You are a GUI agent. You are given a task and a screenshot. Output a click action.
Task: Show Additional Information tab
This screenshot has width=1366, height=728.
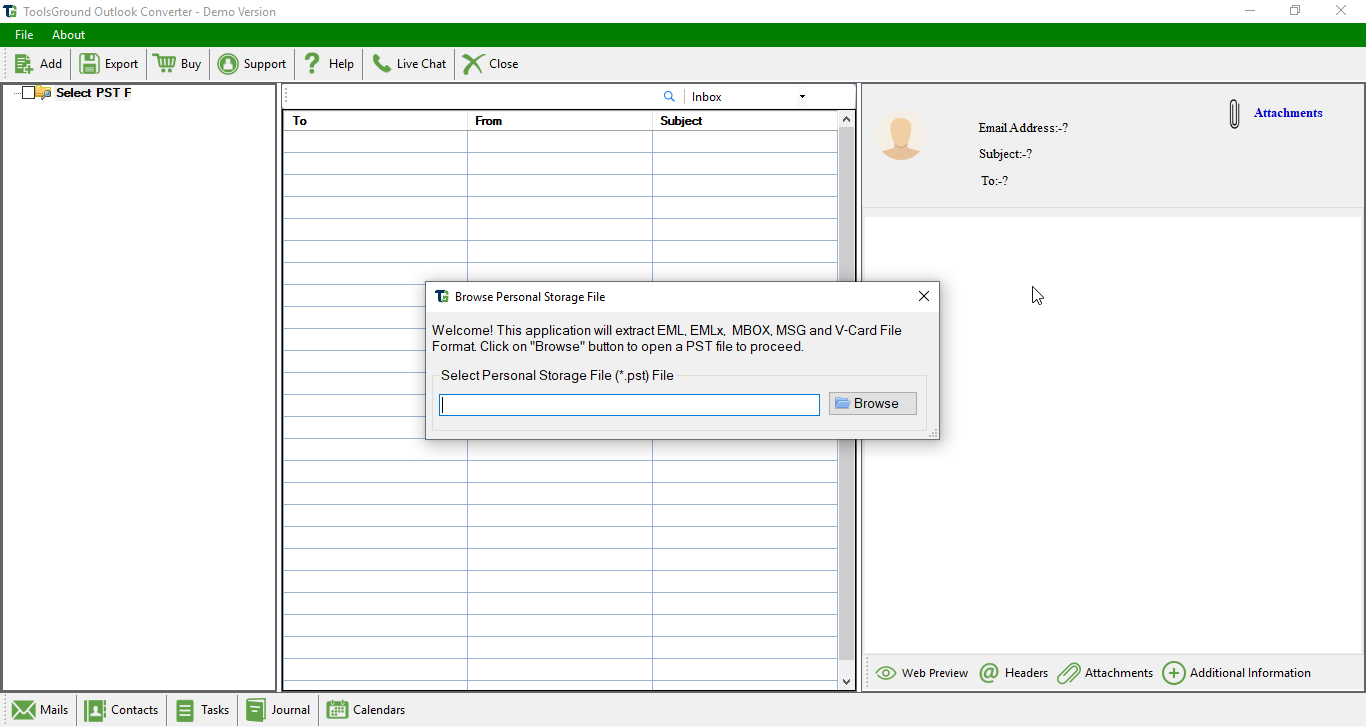pos(1237,673)
